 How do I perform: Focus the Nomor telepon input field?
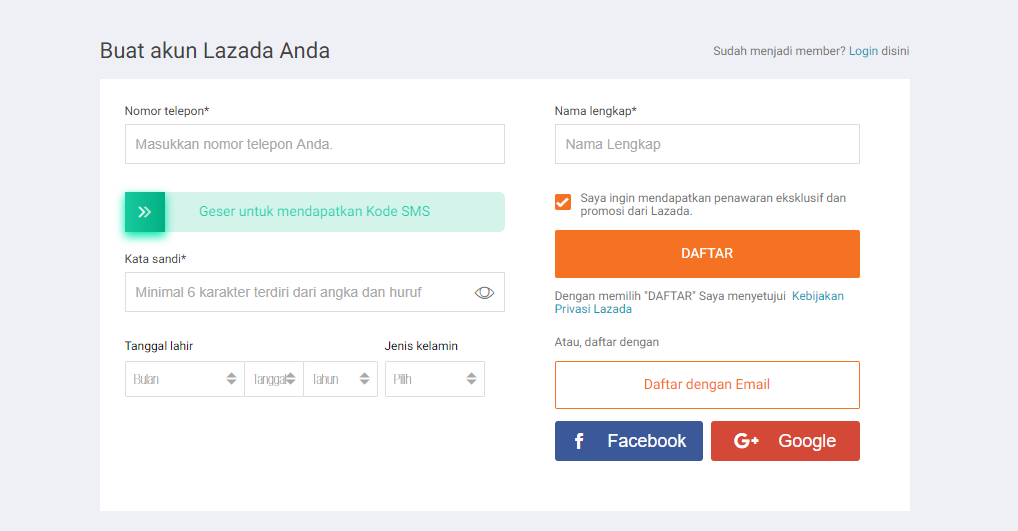315,144
